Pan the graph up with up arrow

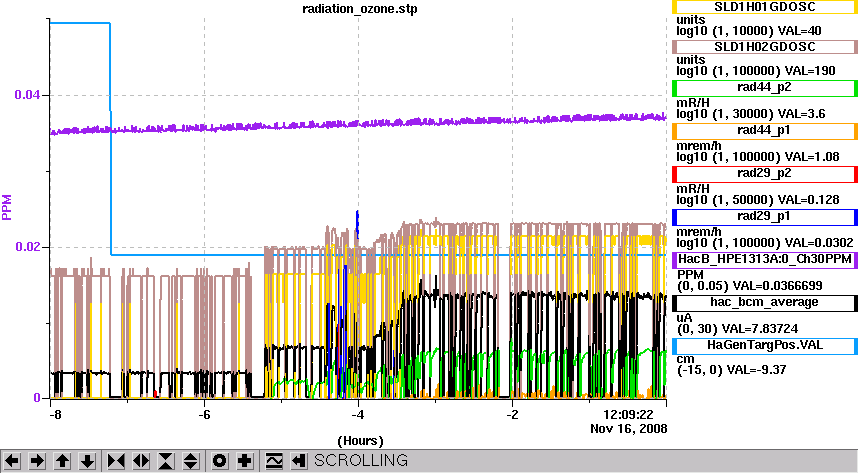pyautogui.click(x=62, y=461)
